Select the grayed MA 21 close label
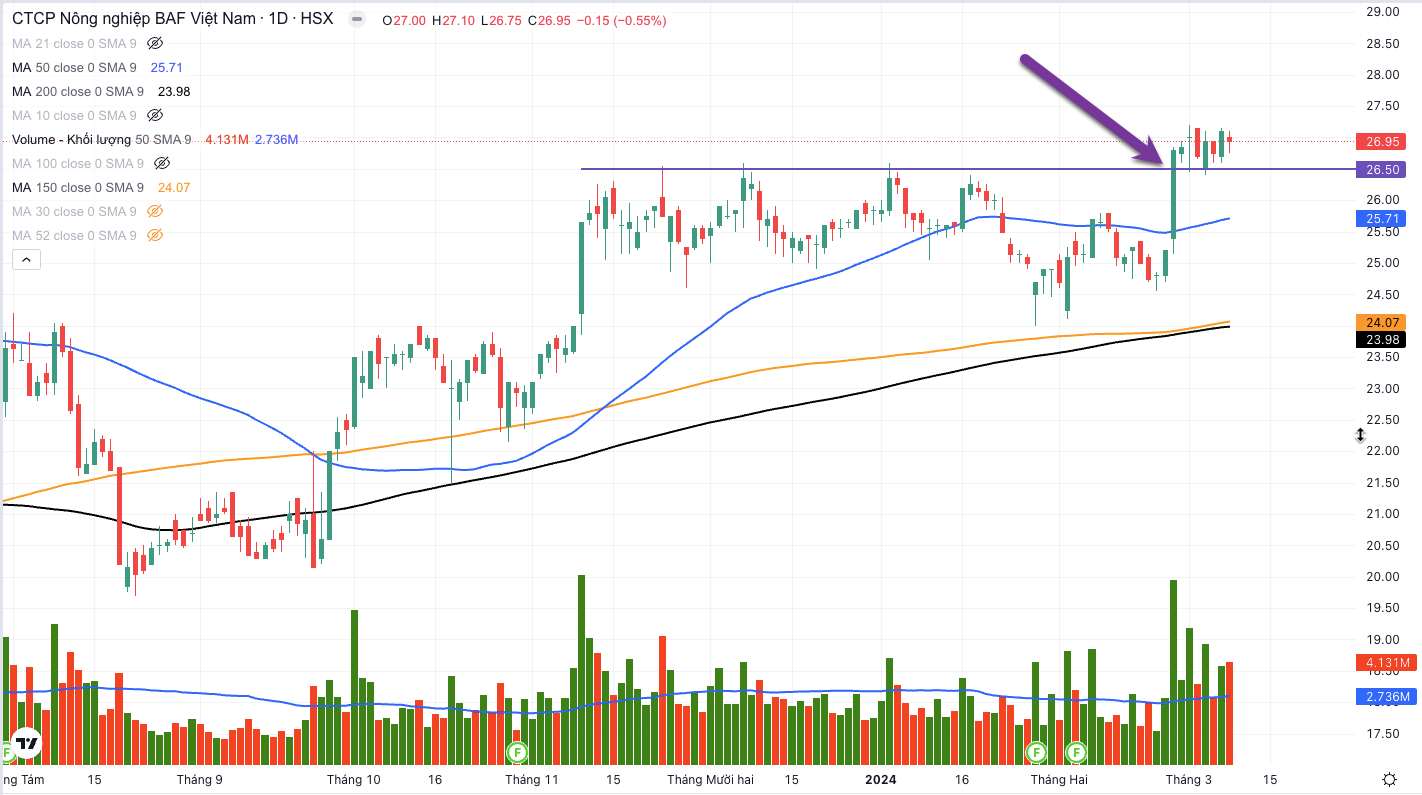This screenshot has width=1422, height=795. (x=75, y=43)
